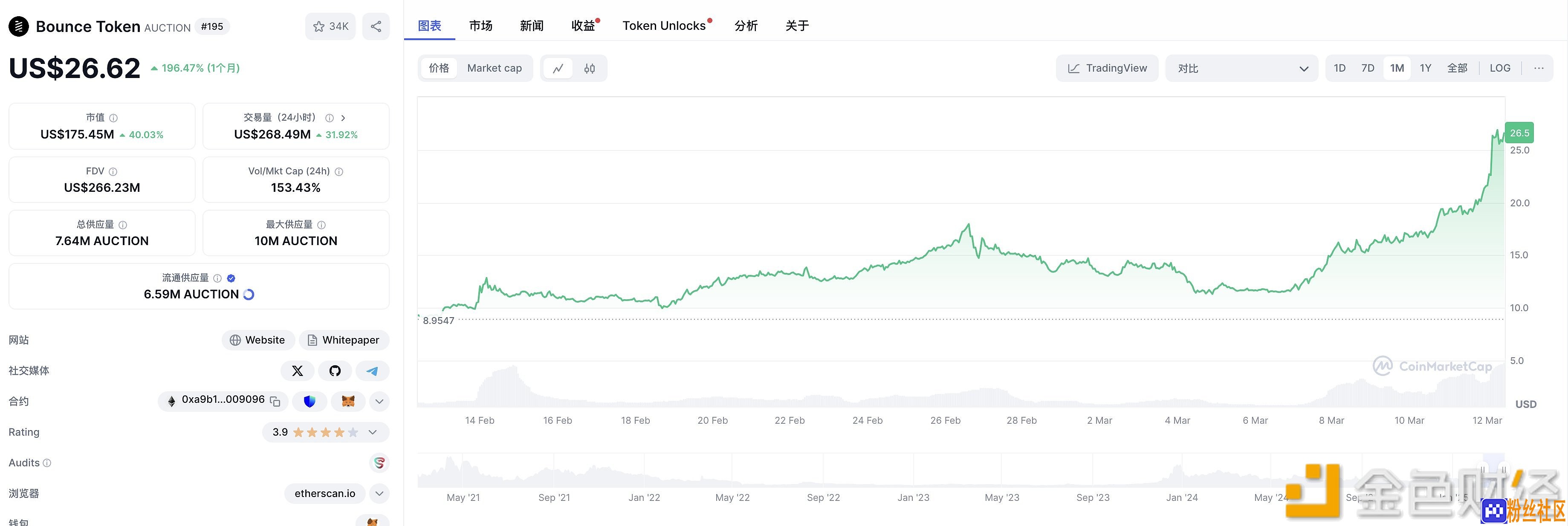
Task: Click the Bounce Token logo
Action: (x=19, y=27)
